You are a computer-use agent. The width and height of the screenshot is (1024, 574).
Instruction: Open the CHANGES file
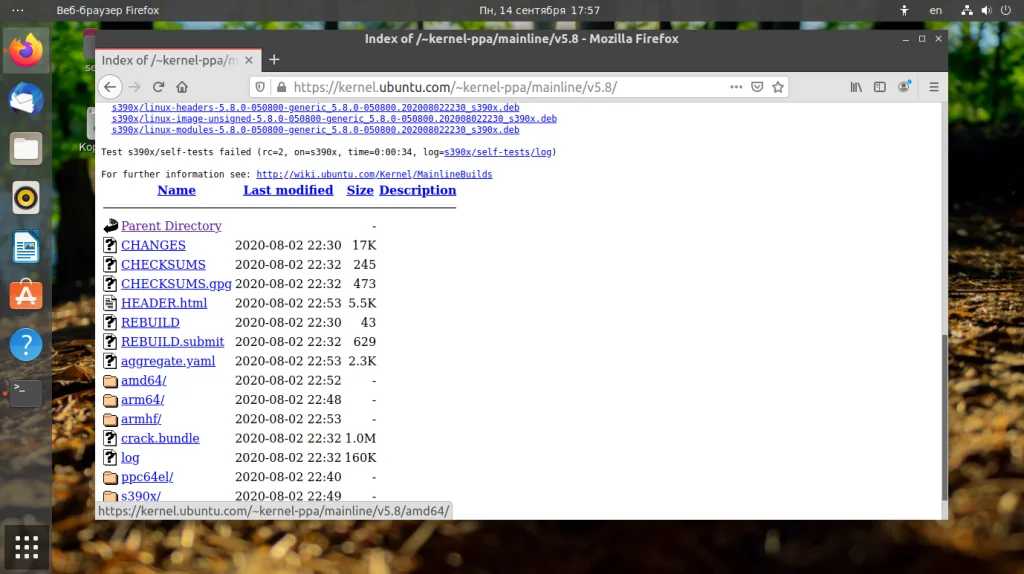pyautogui.click(x=153, y=246)
